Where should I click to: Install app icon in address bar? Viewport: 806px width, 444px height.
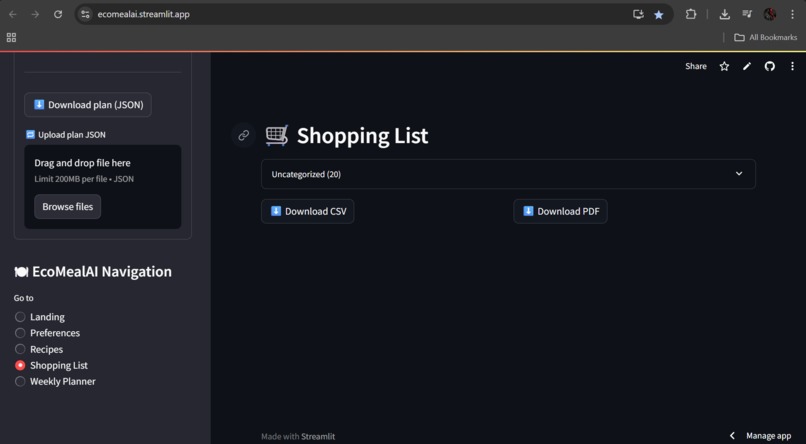click(638, 14)
